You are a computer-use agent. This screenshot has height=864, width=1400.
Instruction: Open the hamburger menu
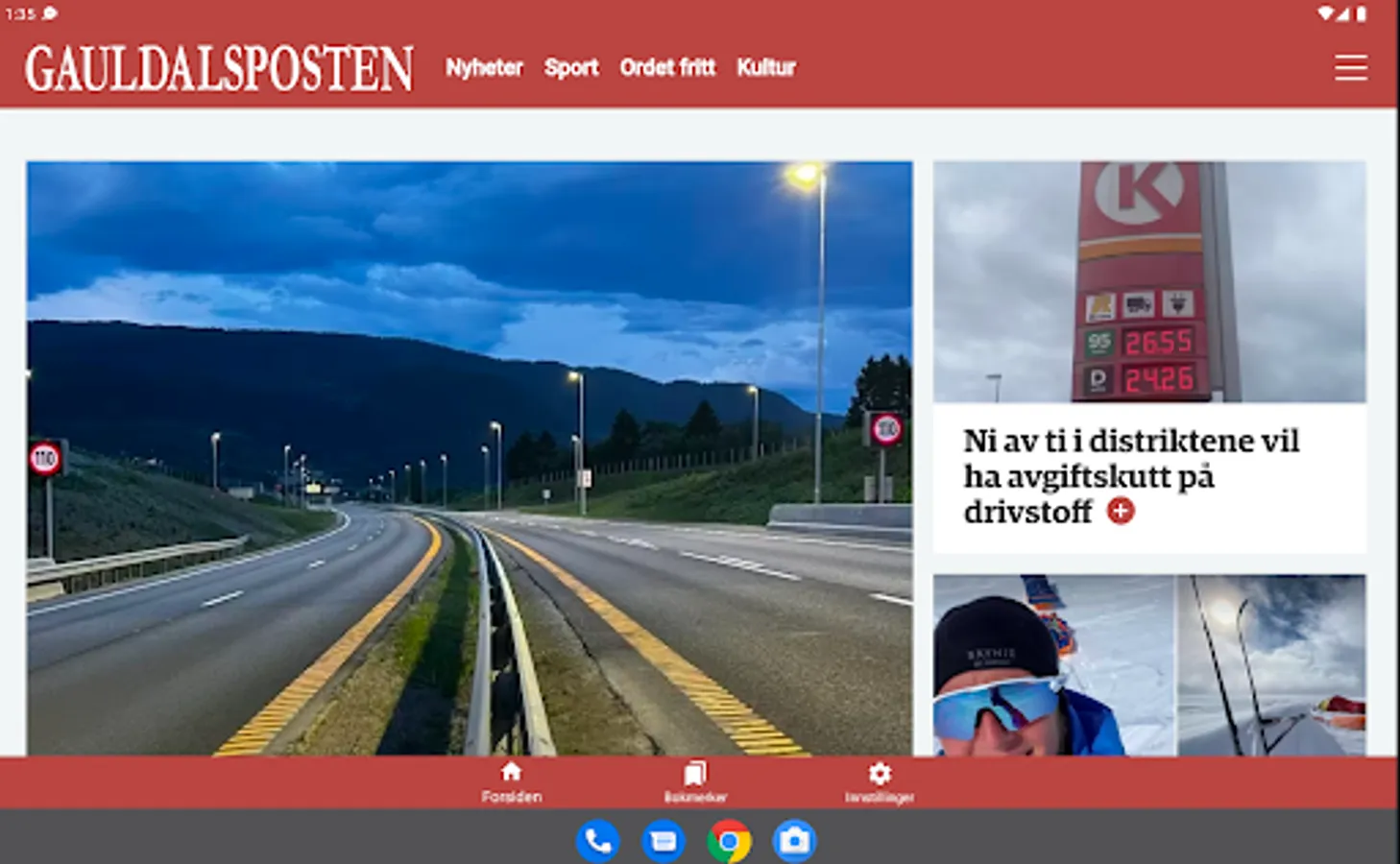pyautogui.click(x=1350, y=67)
